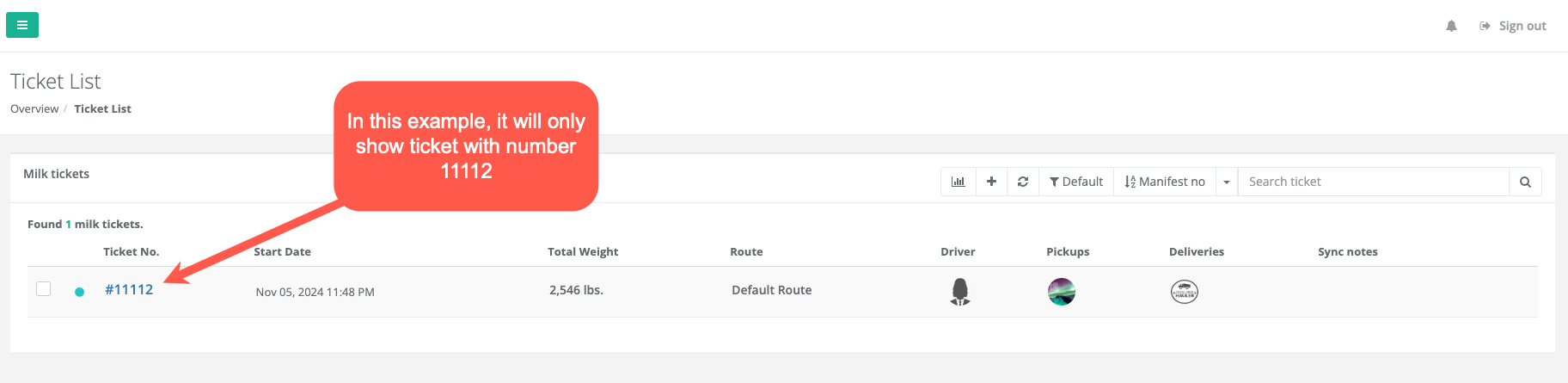Click the driver avatar icon
The width and height of the screenshot is (1568, 383).
pos(960,292)
